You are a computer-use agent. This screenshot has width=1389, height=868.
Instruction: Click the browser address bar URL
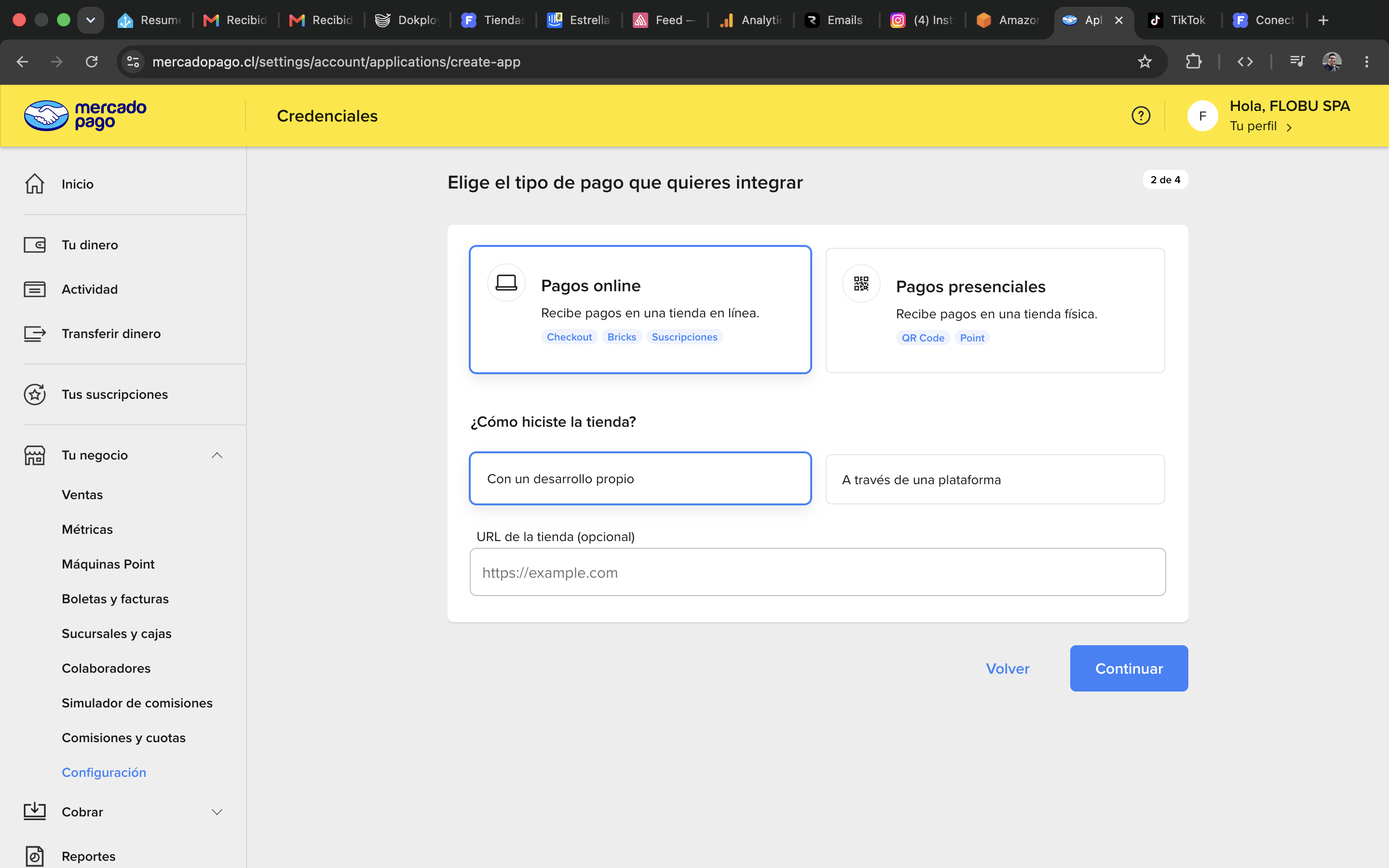pos(336,61)
